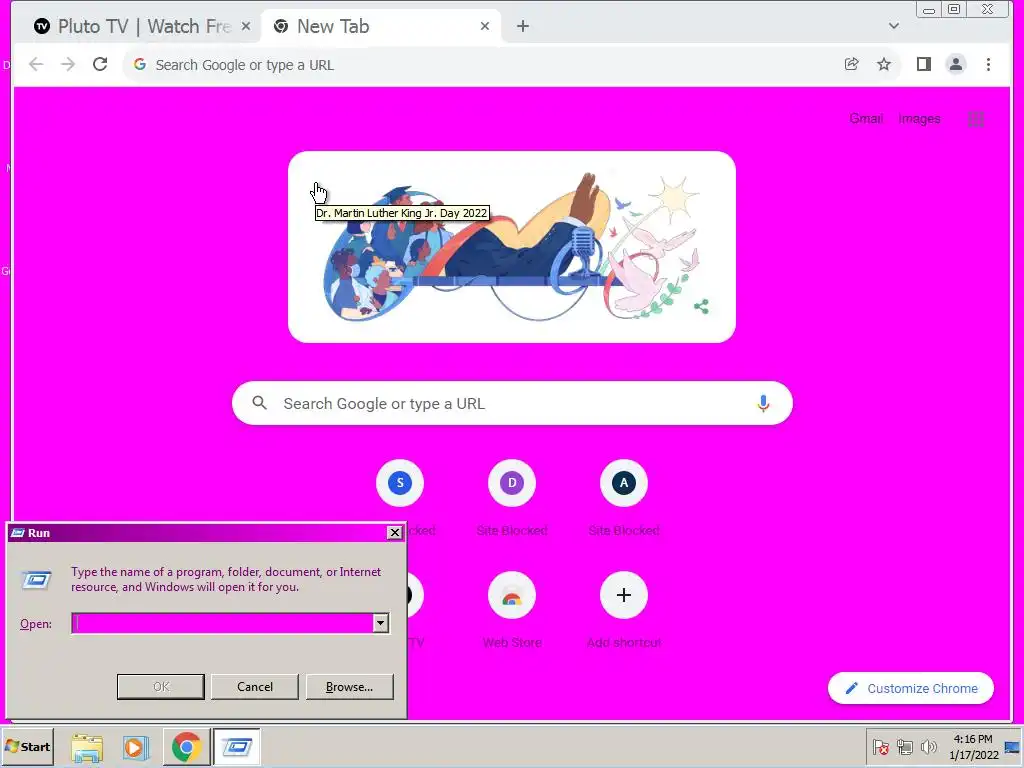This screenshot has height=768, width=1024.
Task: Click the Customize Chrome button
Action: pyautogui.click(x=911, y=688)
